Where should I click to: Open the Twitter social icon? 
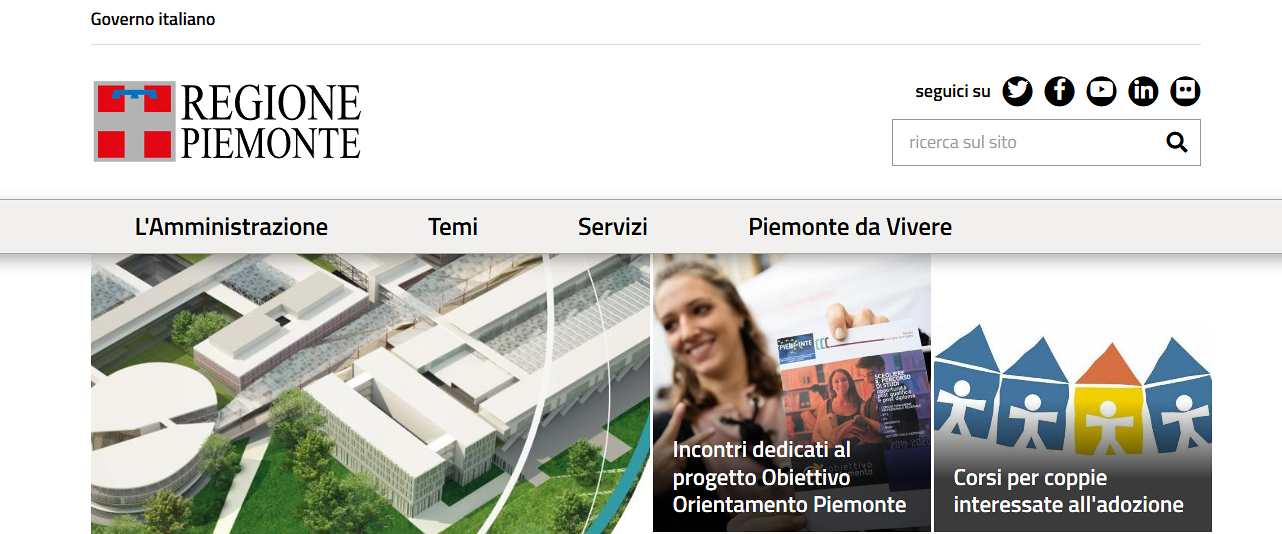[1017, 91]
